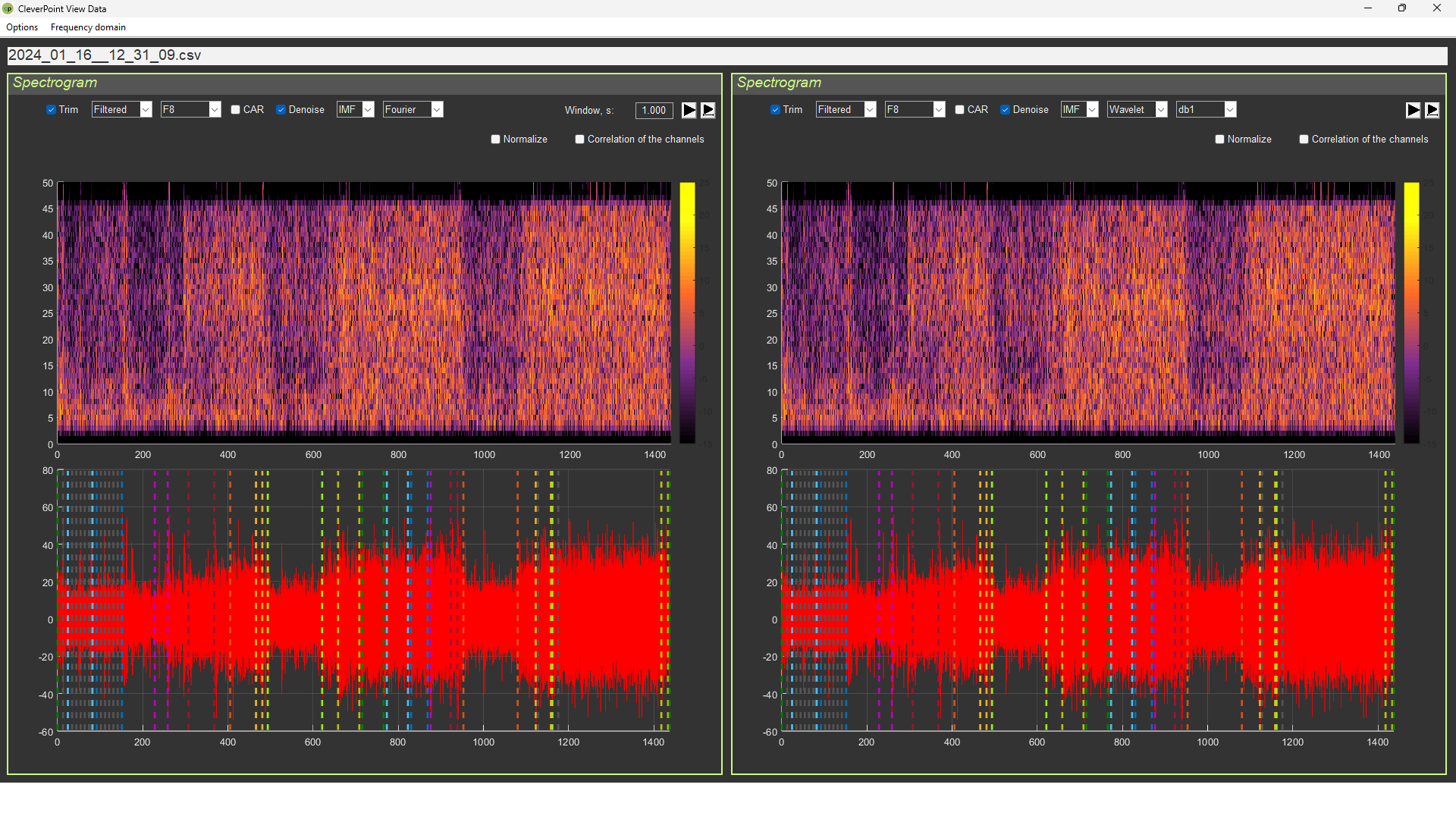Toggle left panel's Normalize checkbox
The height and width of the screenshot is (819, 1456).
click(495, 140)
